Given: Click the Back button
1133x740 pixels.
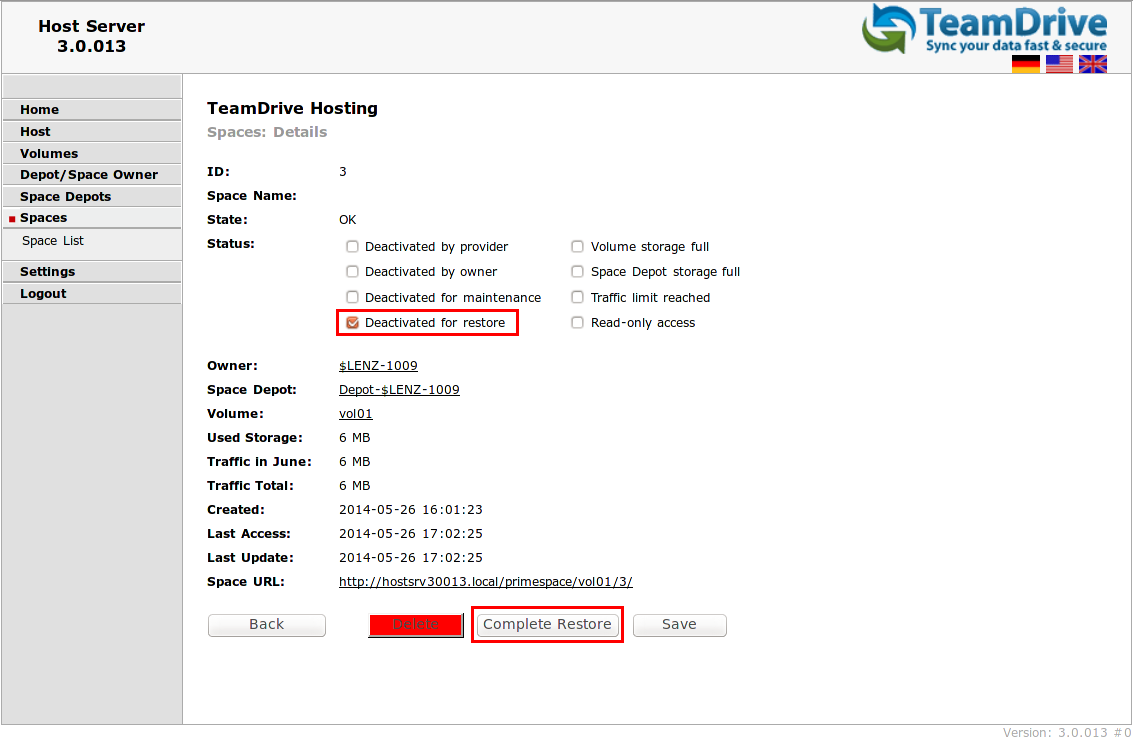Looking at the screenshot, I should pyautogui.click(x=267, y=624).
